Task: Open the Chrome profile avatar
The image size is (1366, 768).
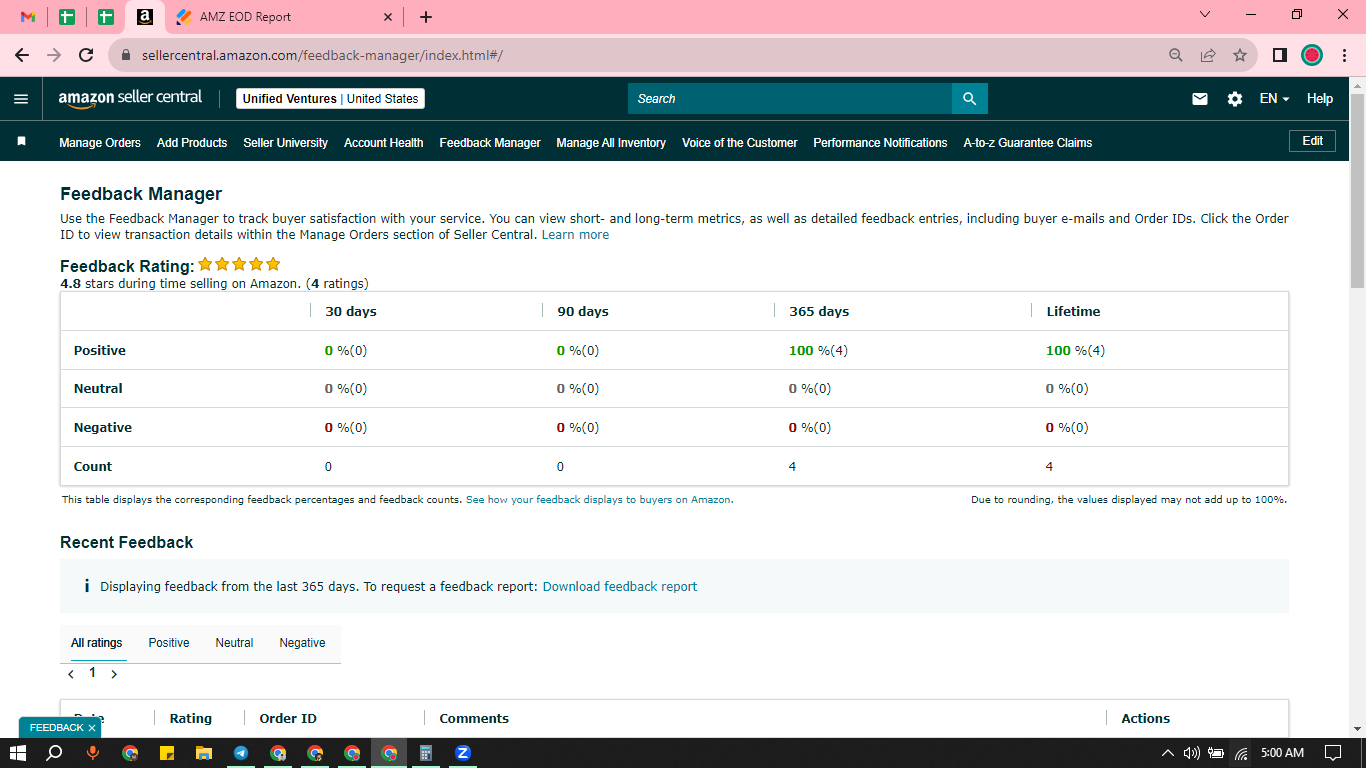Action: (x=1312, y=55)
